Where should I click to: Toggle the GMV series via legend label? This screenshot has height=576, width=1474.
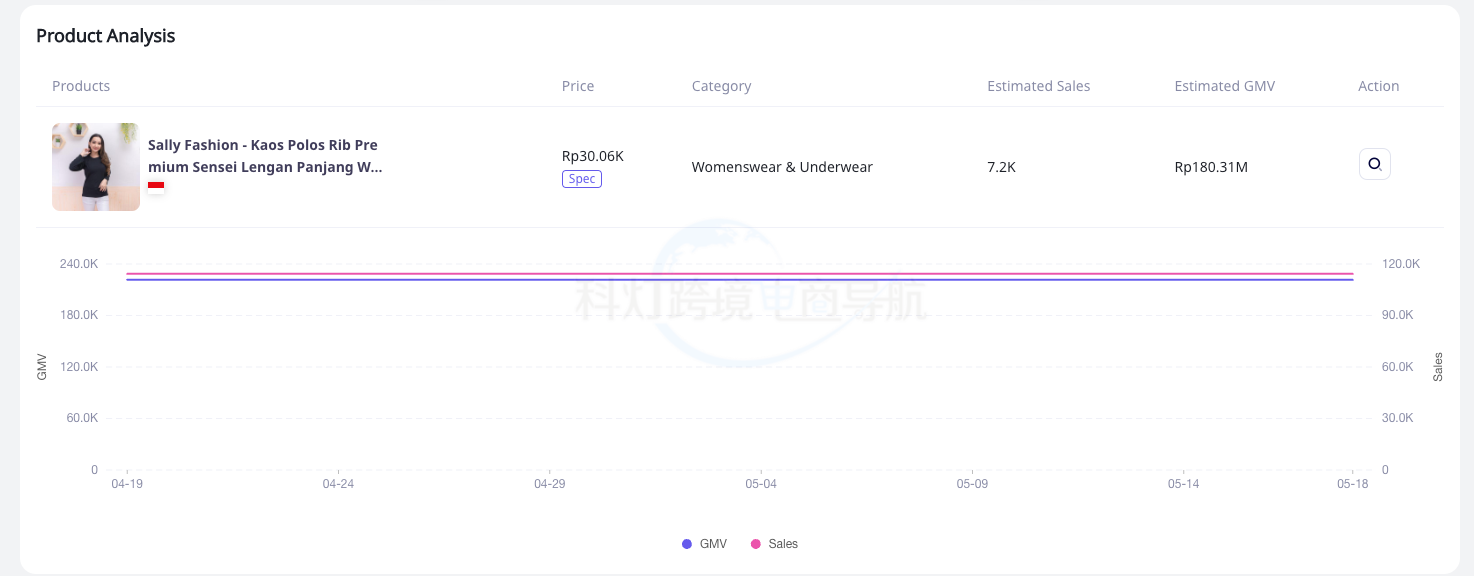coord(713,544)
